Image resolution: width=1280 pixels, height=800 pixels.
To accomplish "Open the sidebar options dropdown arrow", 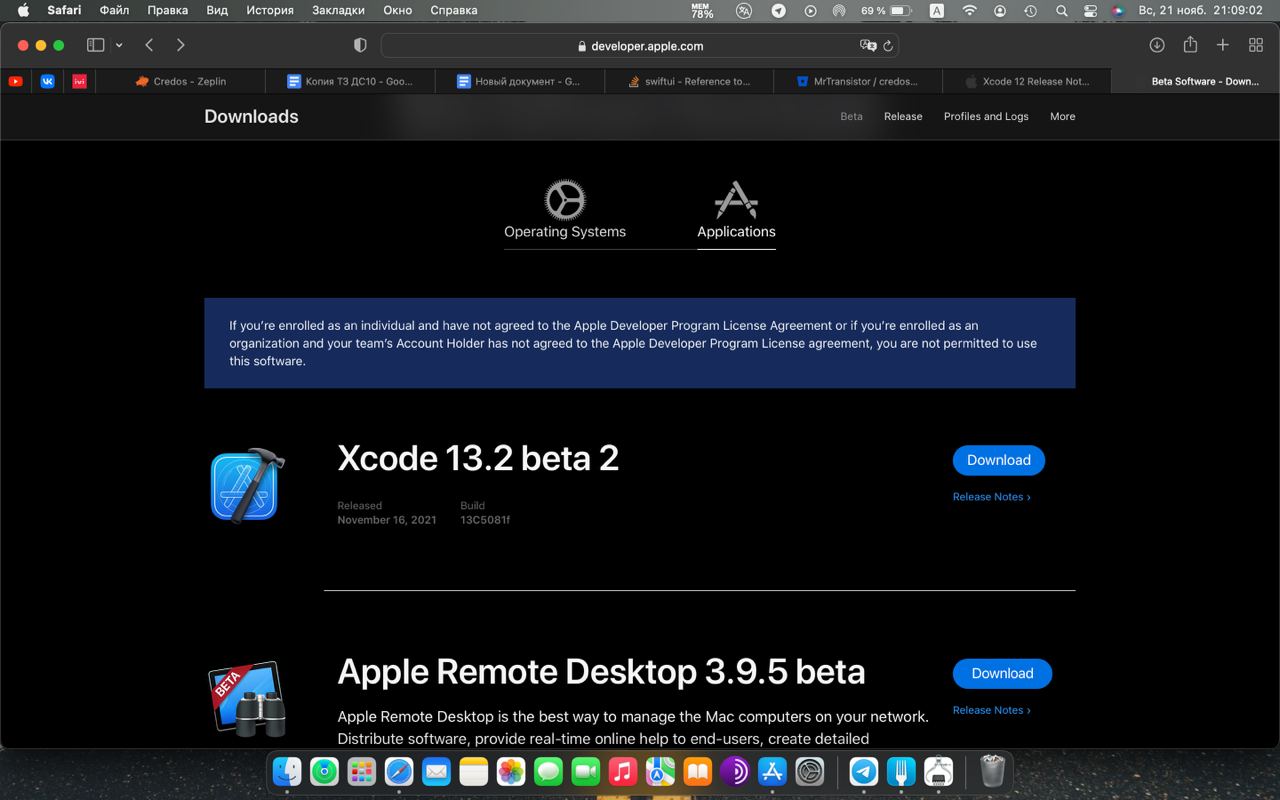I will tap(119, 45).
